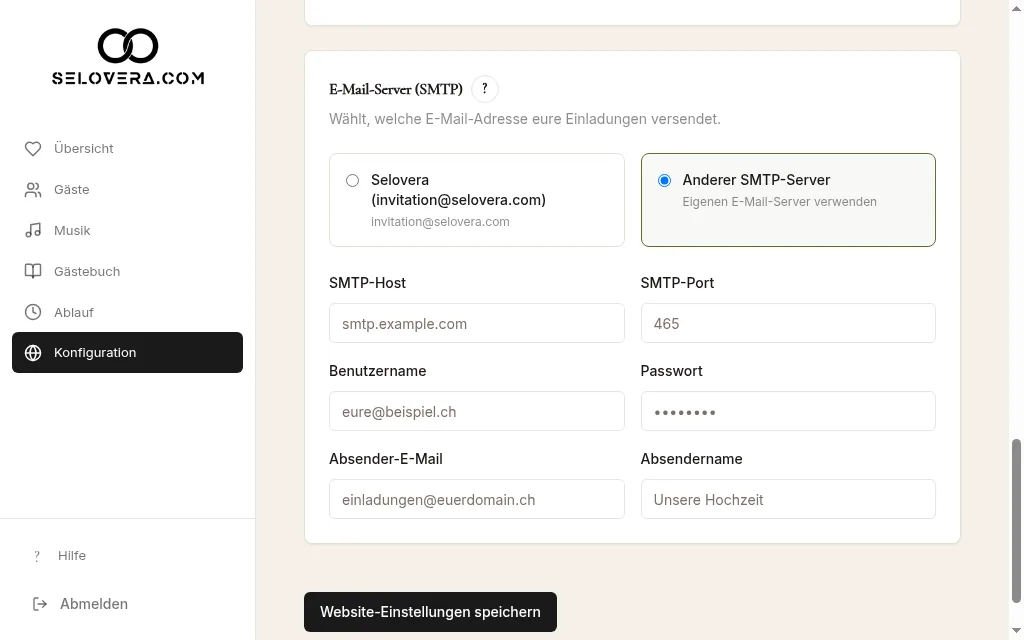
Task: Click the globe icon beside Konfiguration
Action: coord(33,353)
